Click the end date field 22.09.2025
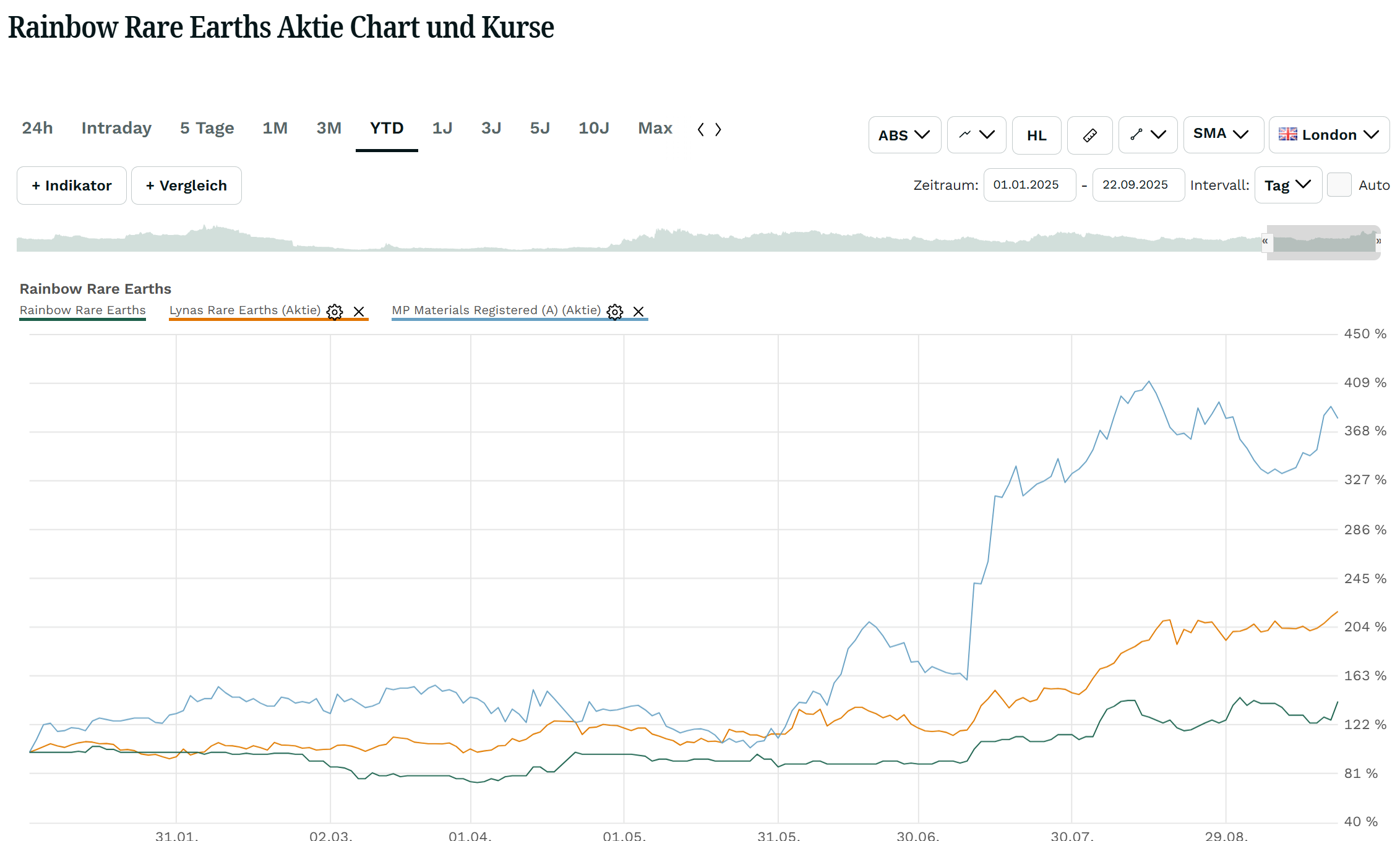This screenshot has height=841, width=1400. tap(1138, 185)
